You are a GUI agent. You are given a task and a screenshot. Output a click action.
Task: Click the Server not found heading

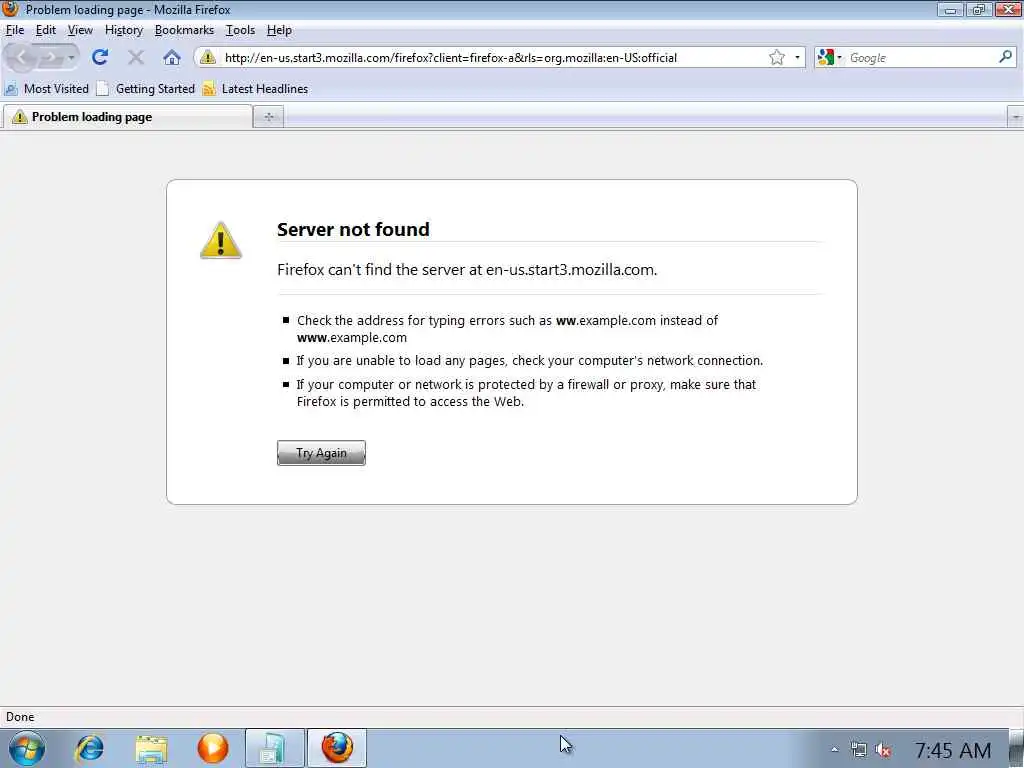pyautogui.click(x=353, y=229)
